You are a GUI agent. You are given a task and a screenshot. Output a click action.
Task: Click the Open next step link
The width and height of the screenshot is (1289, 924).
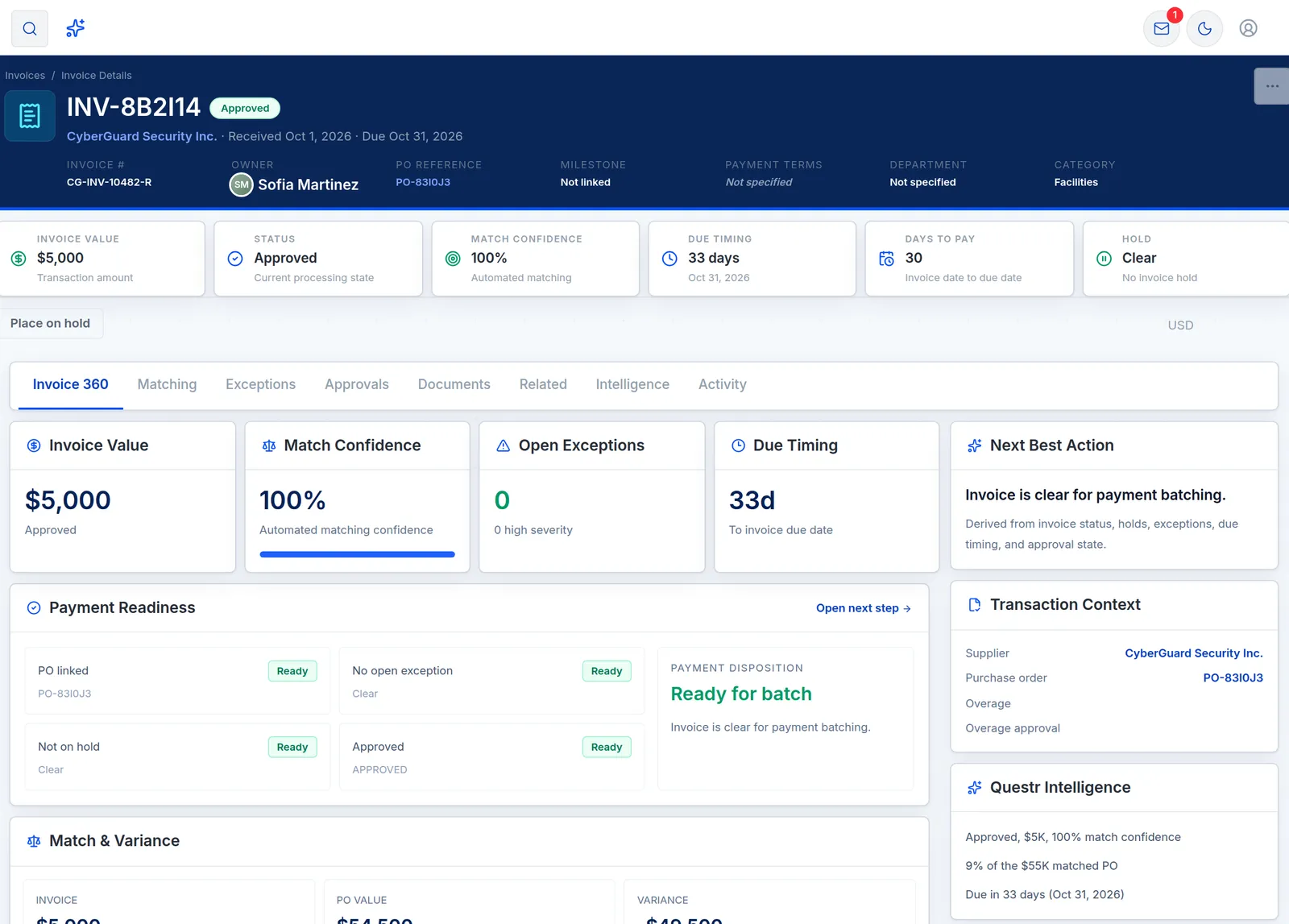click(864, 608)
